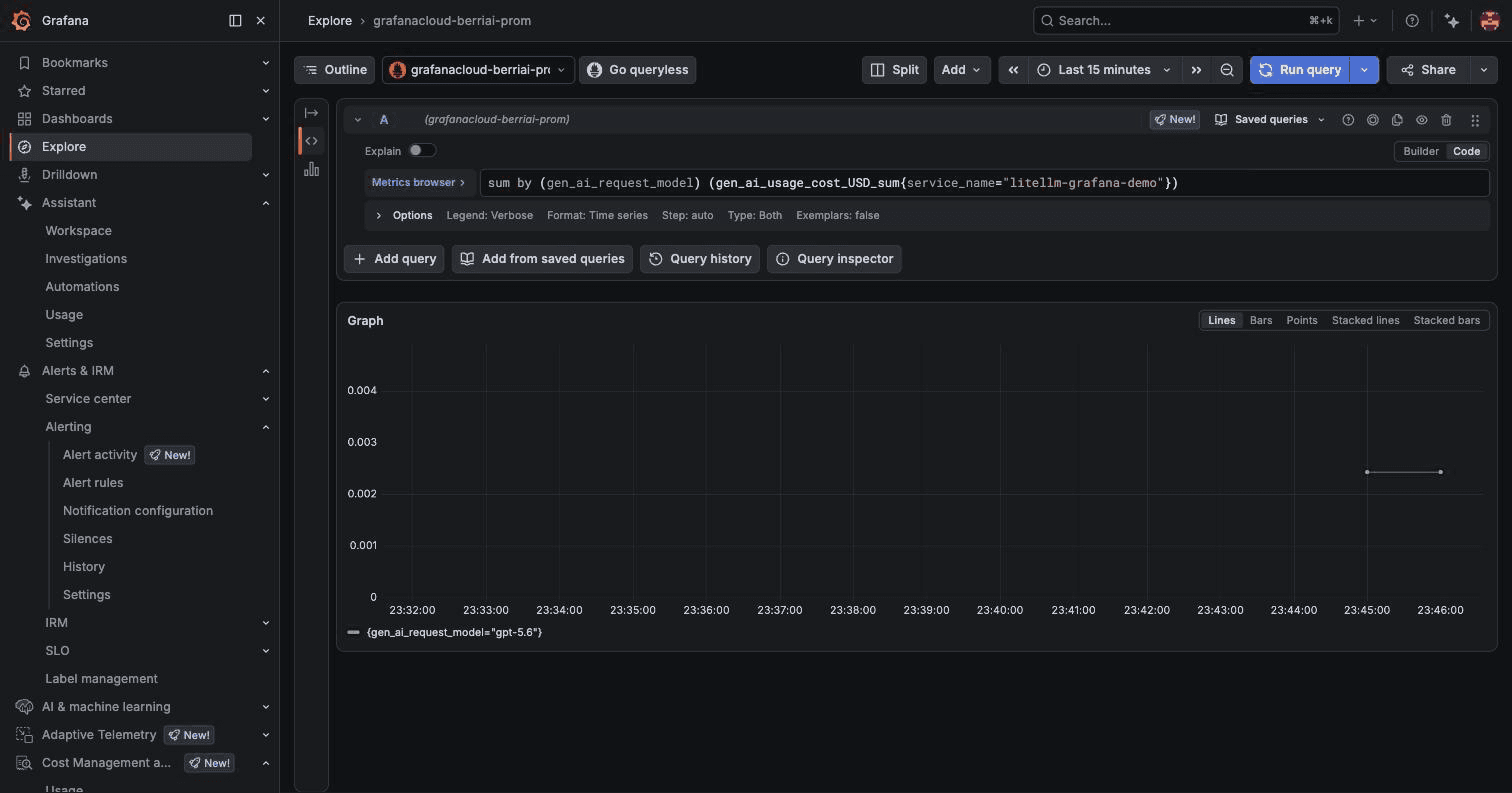This screenshot has height=793, width=1512.
Task: Select Stacked lines graph style
Action: coord(1365,321)
